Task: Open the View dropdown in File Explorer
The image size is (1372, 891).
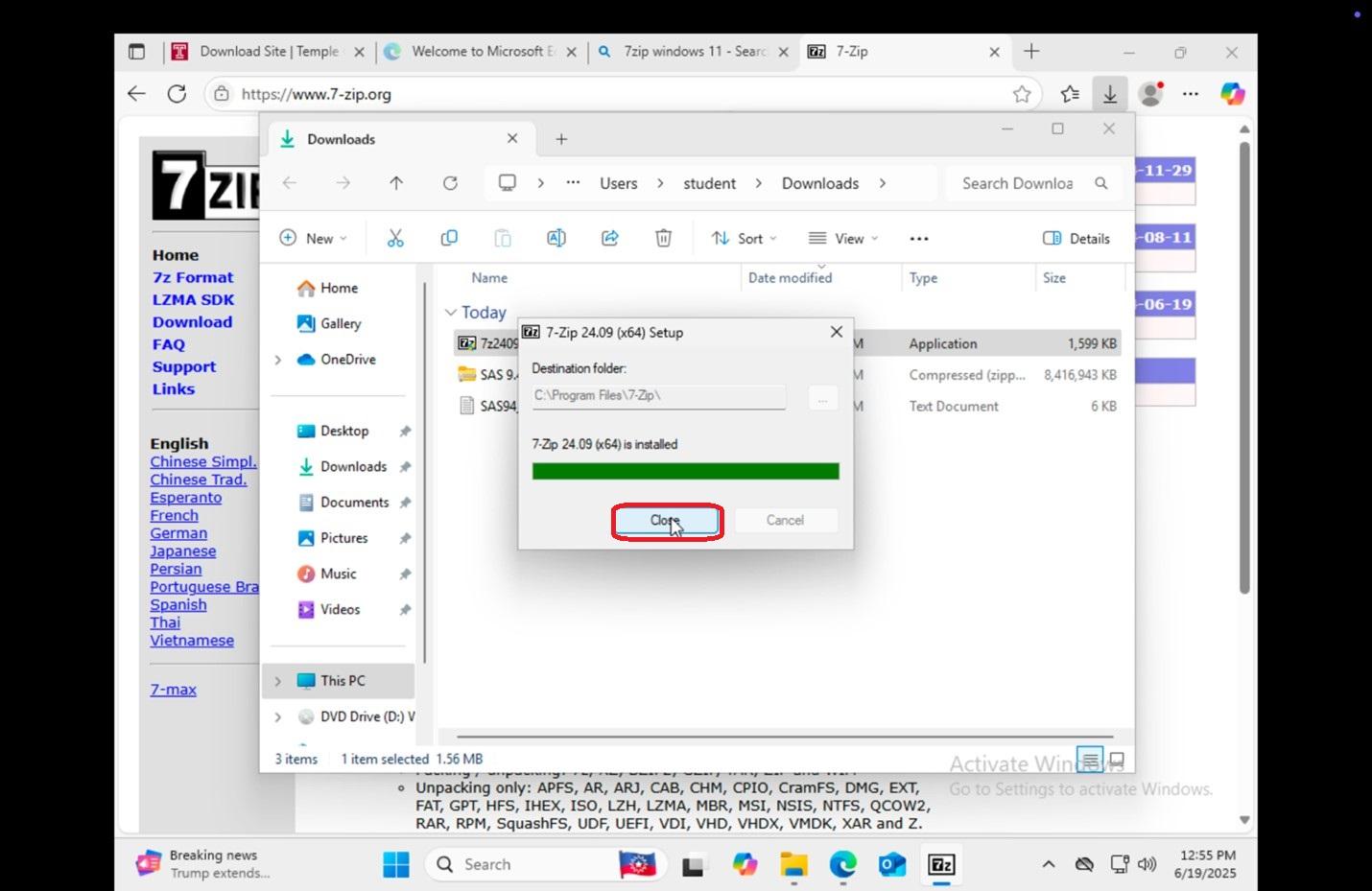Action: tap(843, 239)
